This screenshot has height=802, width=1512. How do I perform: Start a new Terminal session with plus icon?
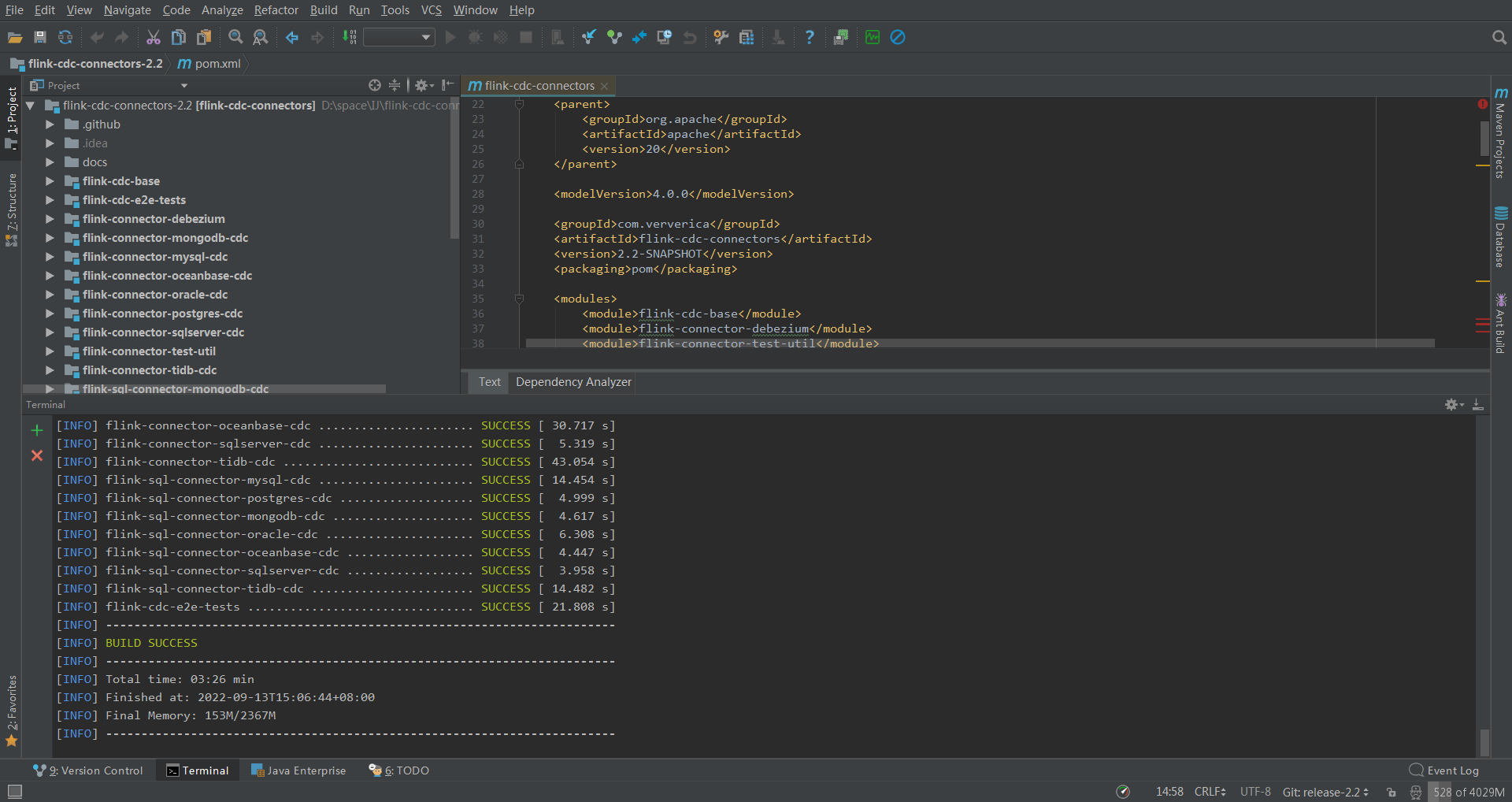click(36, 430)
